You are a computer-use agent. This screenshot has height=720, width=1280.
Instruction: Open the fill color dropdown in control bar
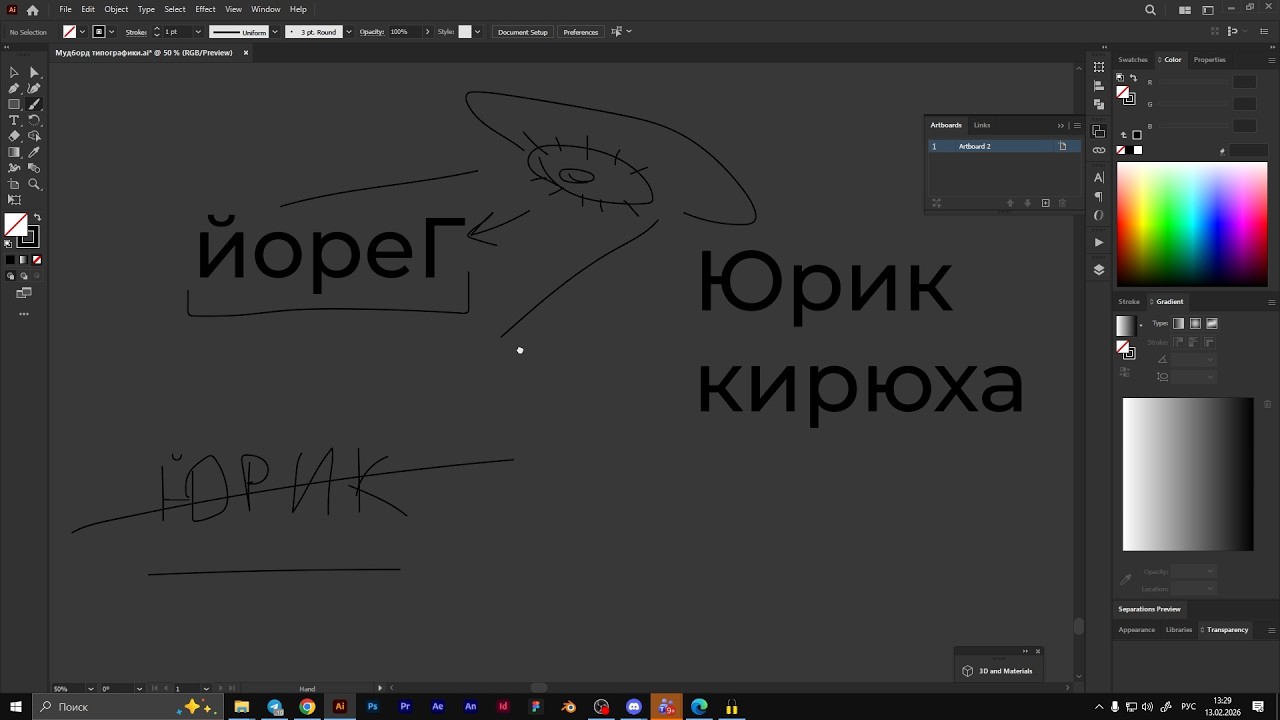pyautogui.click(x=82, y=32)
